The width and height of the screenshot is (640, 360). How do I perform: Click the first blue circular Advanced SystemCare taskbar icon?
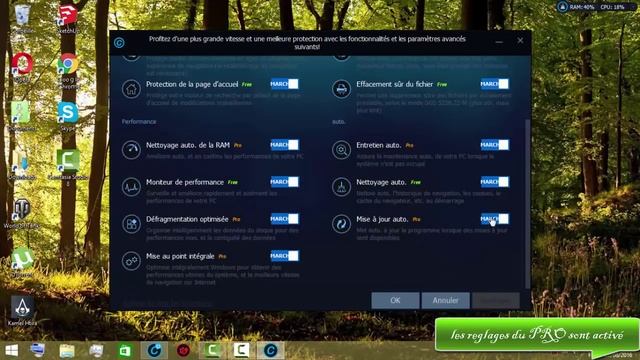[x=154, y=351]
